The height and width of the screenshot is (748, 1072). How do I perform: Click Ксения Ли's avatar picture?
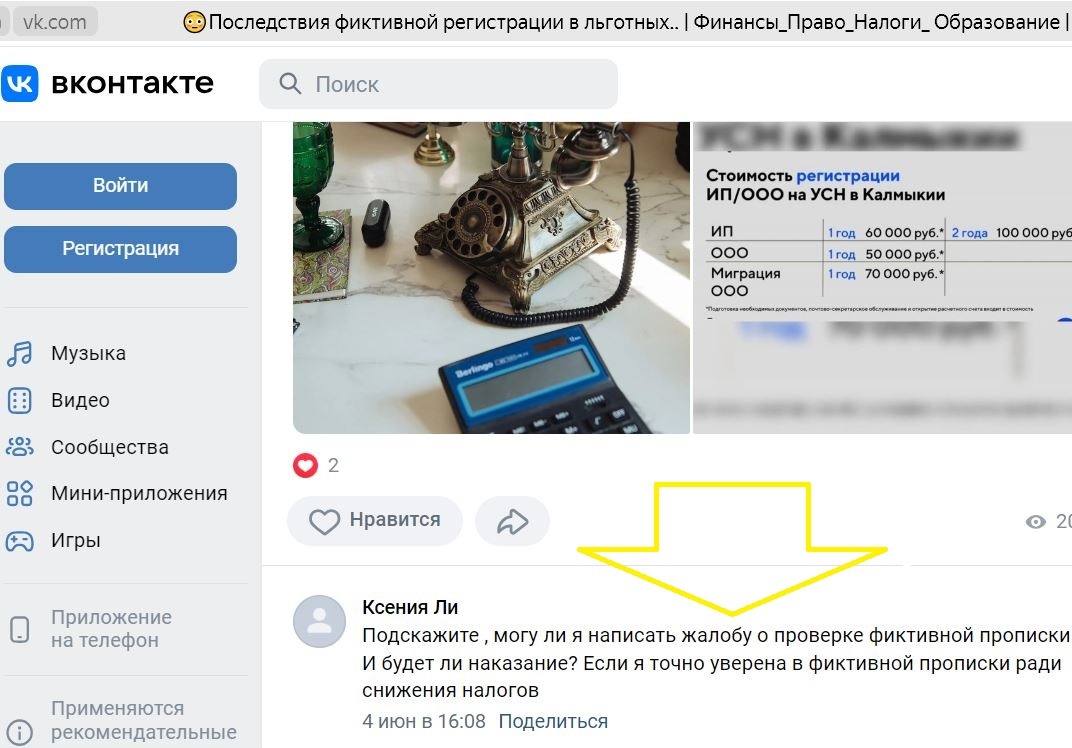coord(319,622)
